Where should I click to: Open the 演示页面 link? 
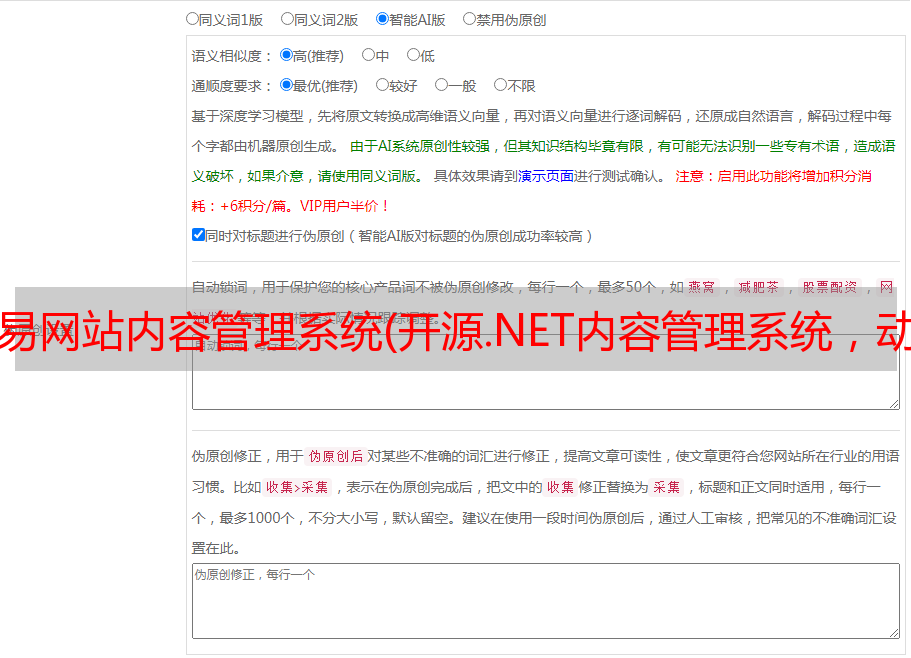click(x=545, y=176)
